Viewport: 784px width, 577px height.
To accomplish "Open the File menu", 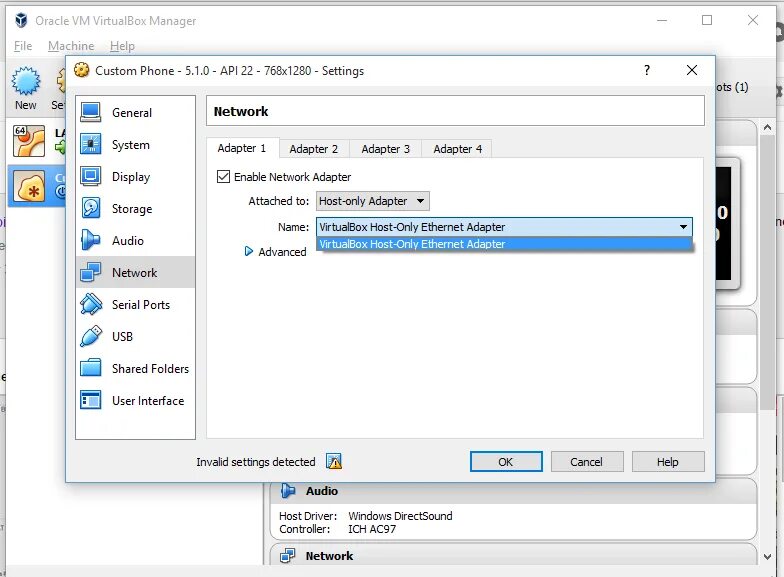I will (23, 46).
